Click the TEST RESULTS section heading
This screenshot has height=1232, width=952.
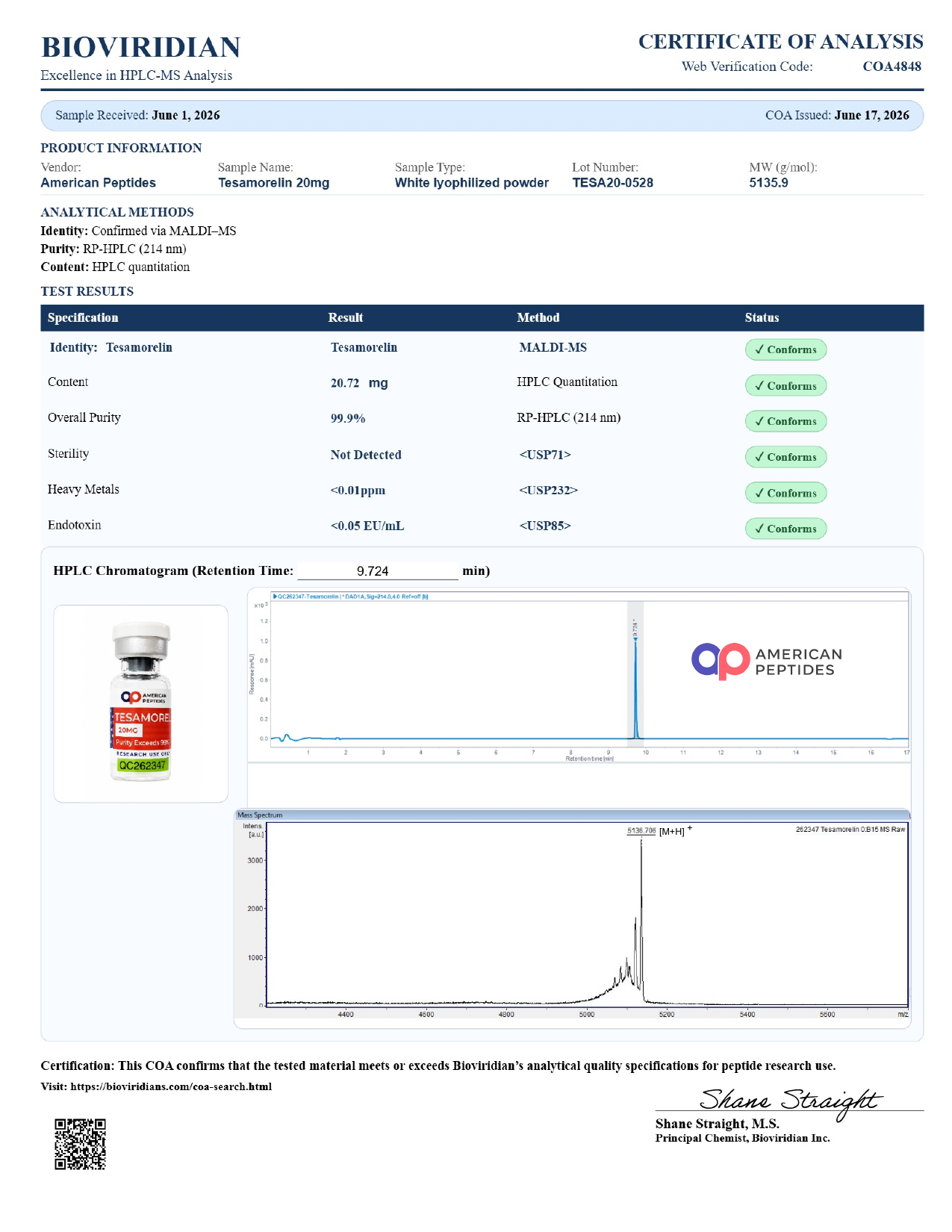click(87, 291)
